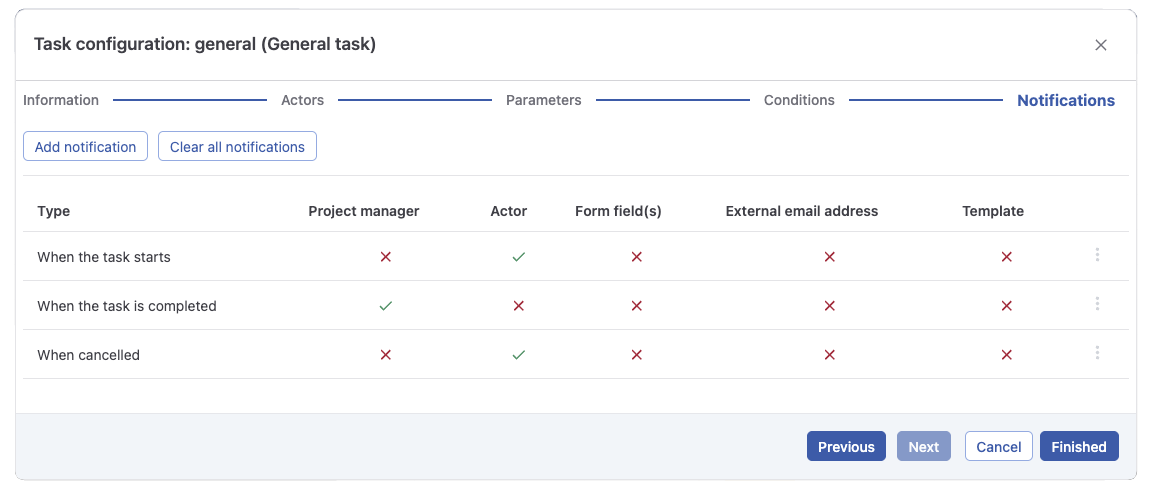The height and width of the screenshot is (494, 1154).
Task: Click External email cross in "When cancelled" row
Action: click(x=829, y=355)
